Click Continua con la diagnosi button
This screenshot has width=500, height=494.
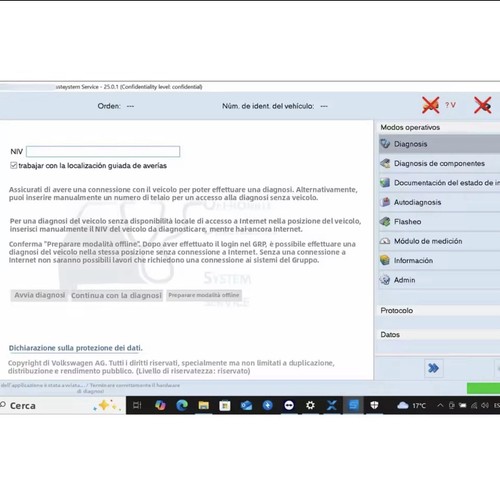point(116,296)
